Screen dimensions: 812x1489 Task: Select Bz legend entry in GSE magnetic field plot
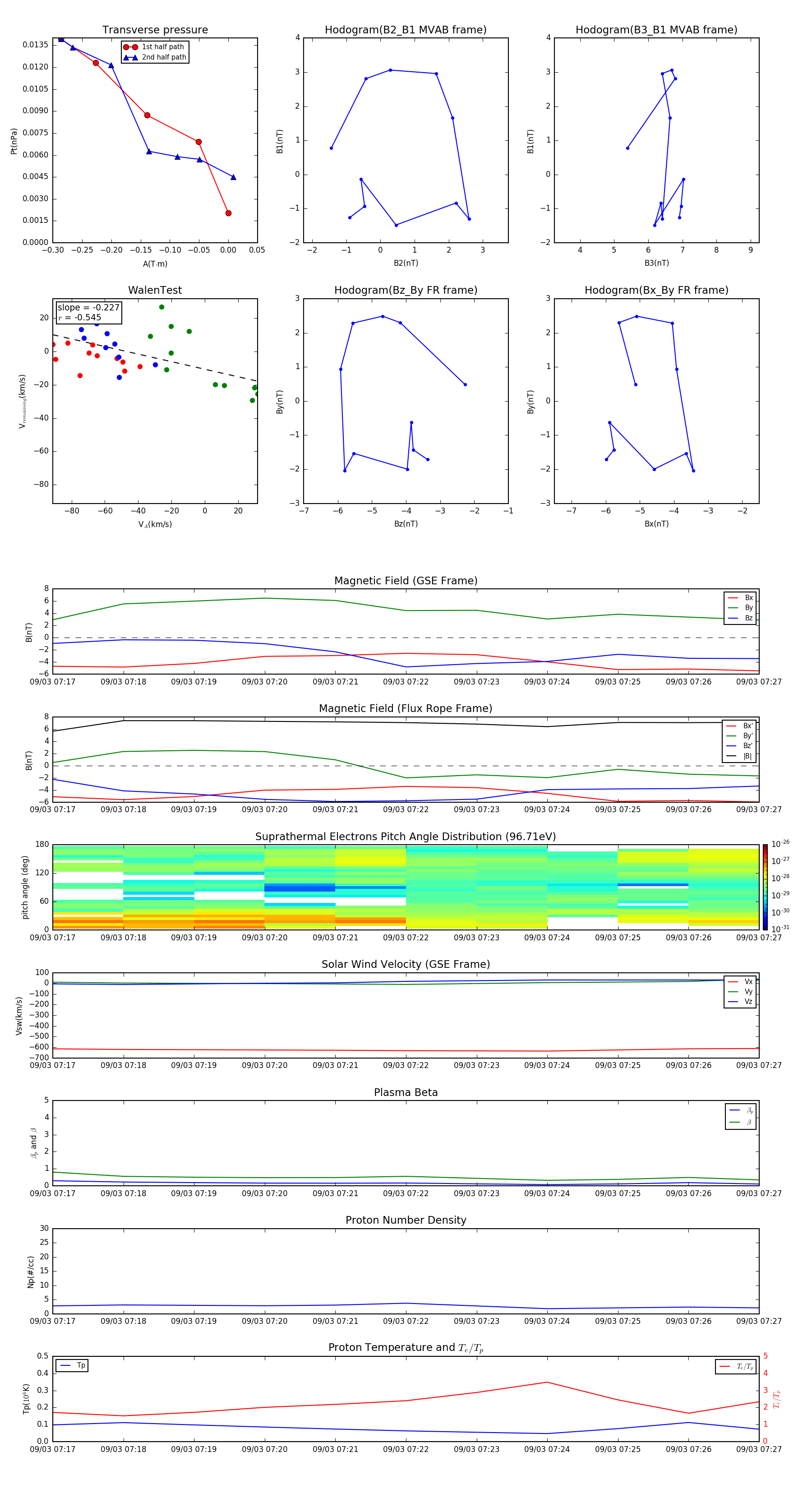coord(740,618)
